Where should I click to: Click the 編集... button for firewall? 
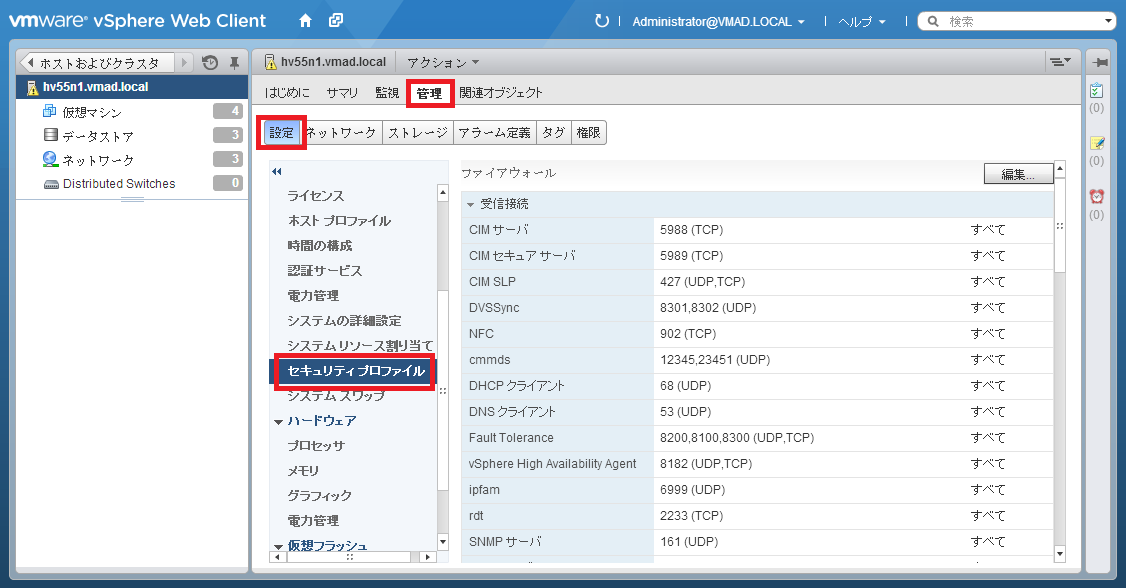point(1018,174)
